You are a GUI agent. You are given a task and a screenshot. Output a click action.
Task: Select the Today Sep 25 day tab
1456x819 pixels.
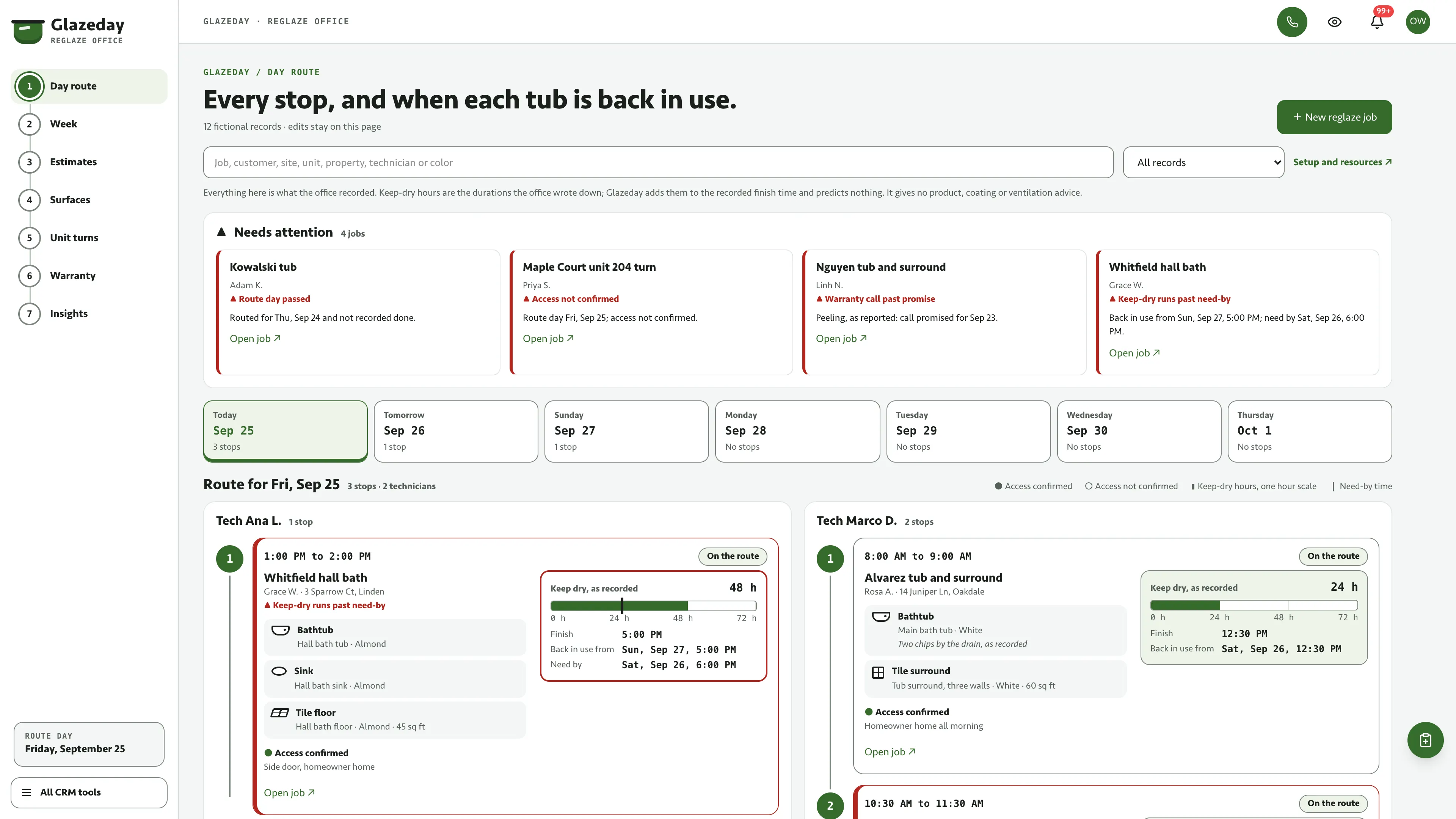click(x=285, y=431)
